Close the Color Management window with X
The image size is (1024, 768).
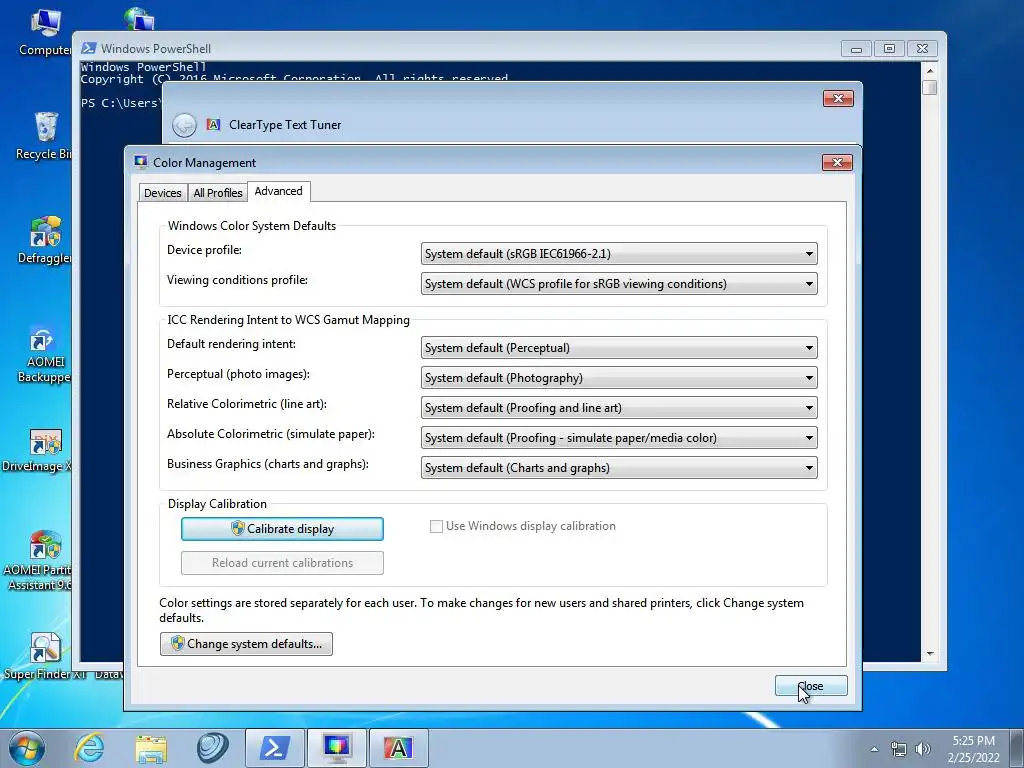click(837, 162)
